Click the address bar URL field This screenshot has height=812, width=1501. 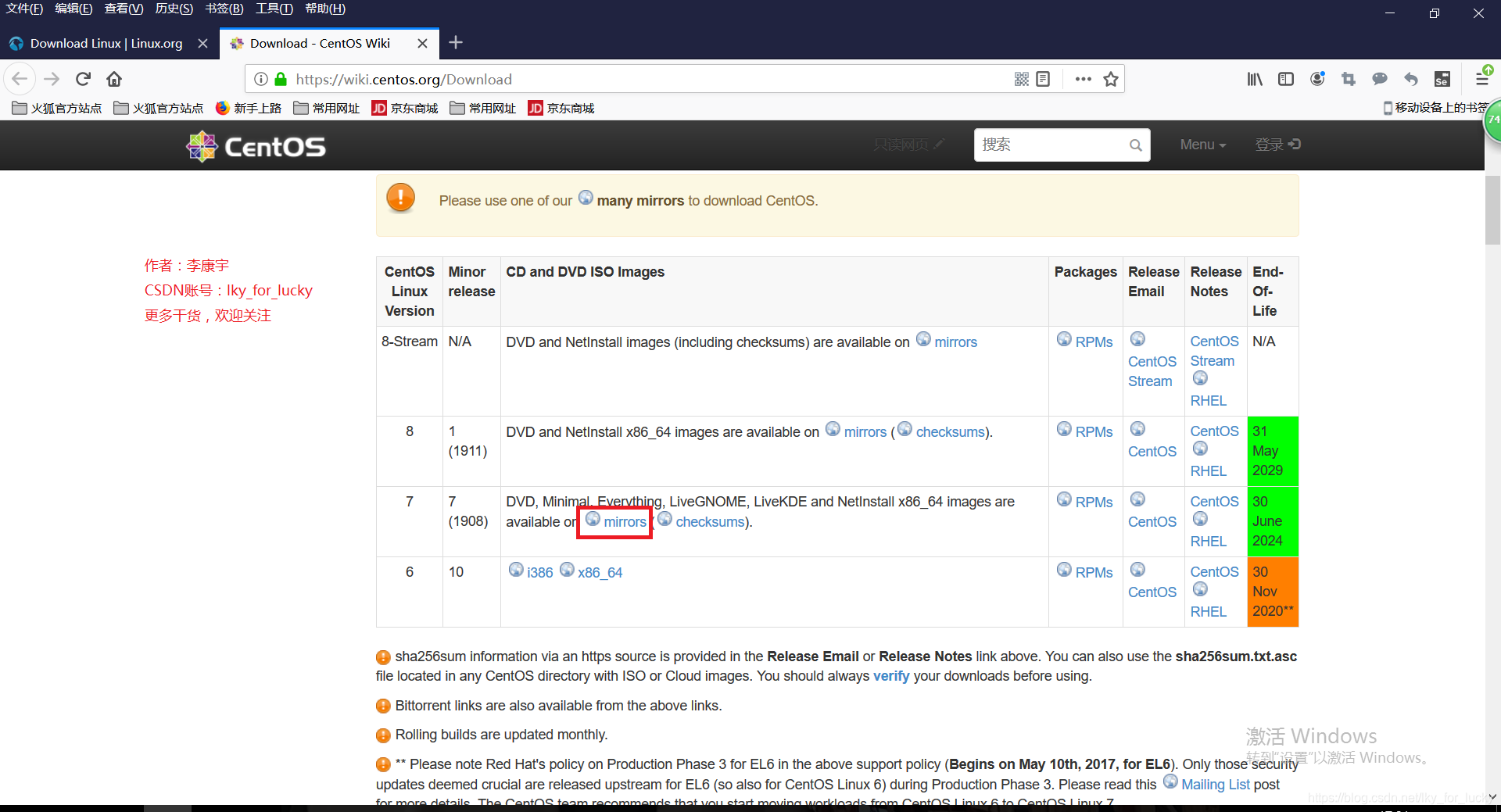pos(649,79)
